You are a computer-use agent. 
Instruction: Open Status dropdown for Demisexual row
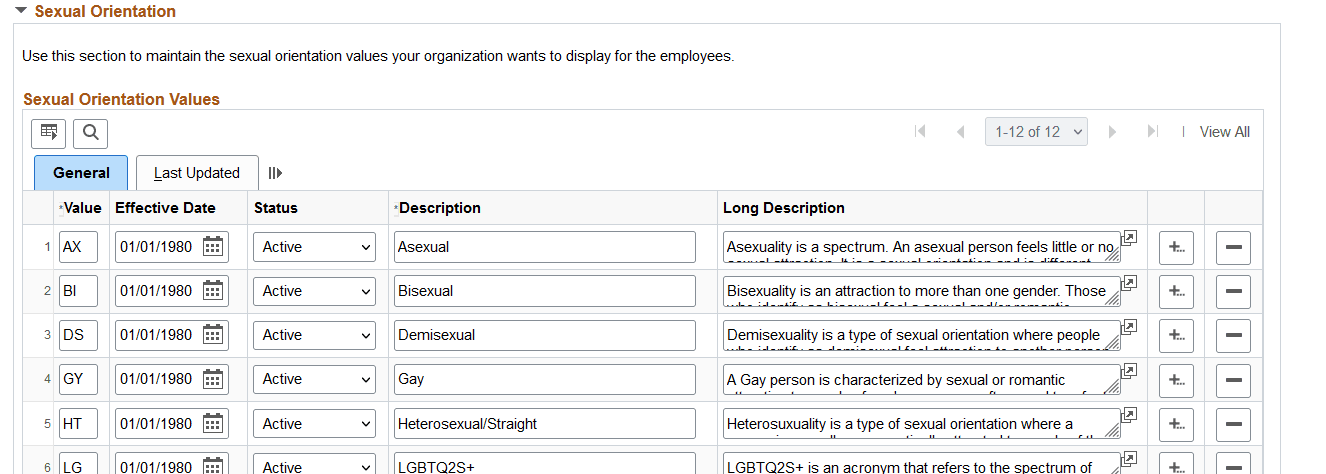coord(314,335)
